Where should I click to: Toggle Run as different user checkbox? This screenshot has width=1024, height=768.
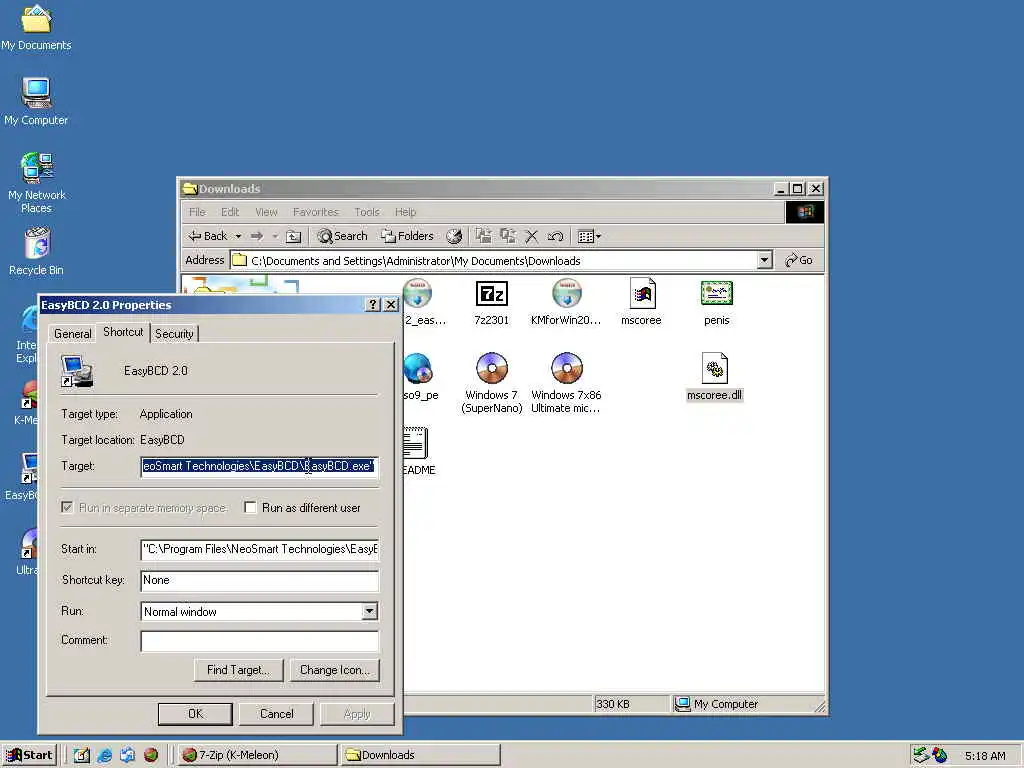pos(250,507)
